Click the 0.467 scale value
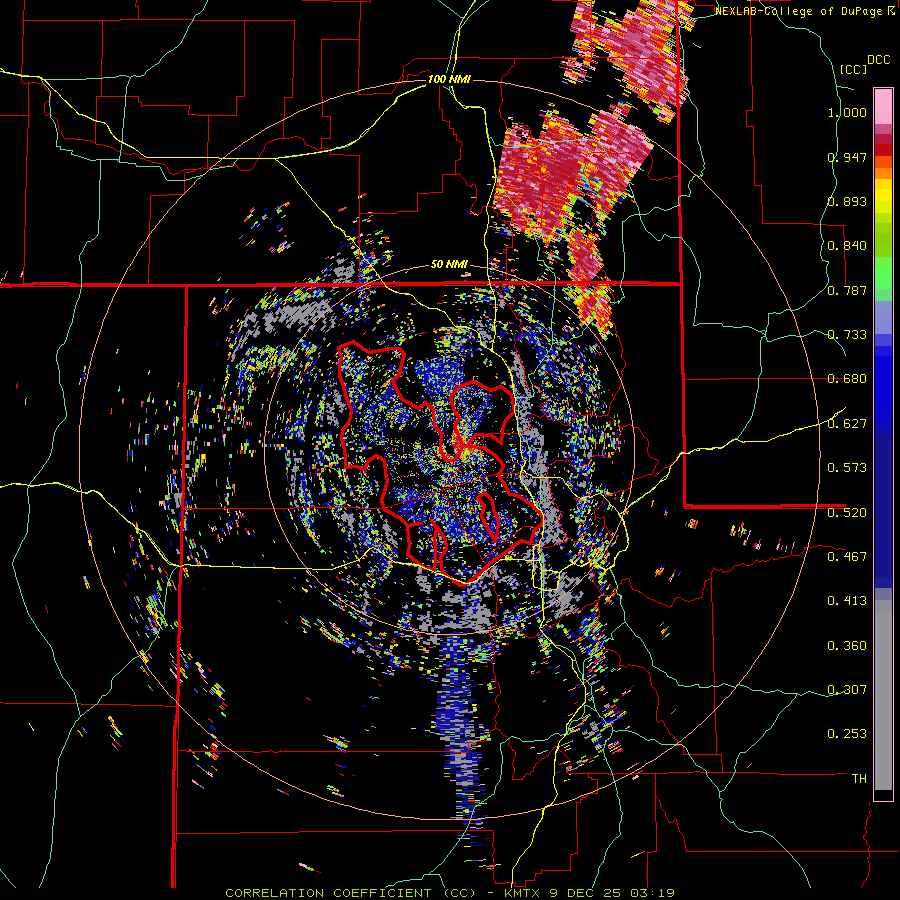 tap(847, 556)
